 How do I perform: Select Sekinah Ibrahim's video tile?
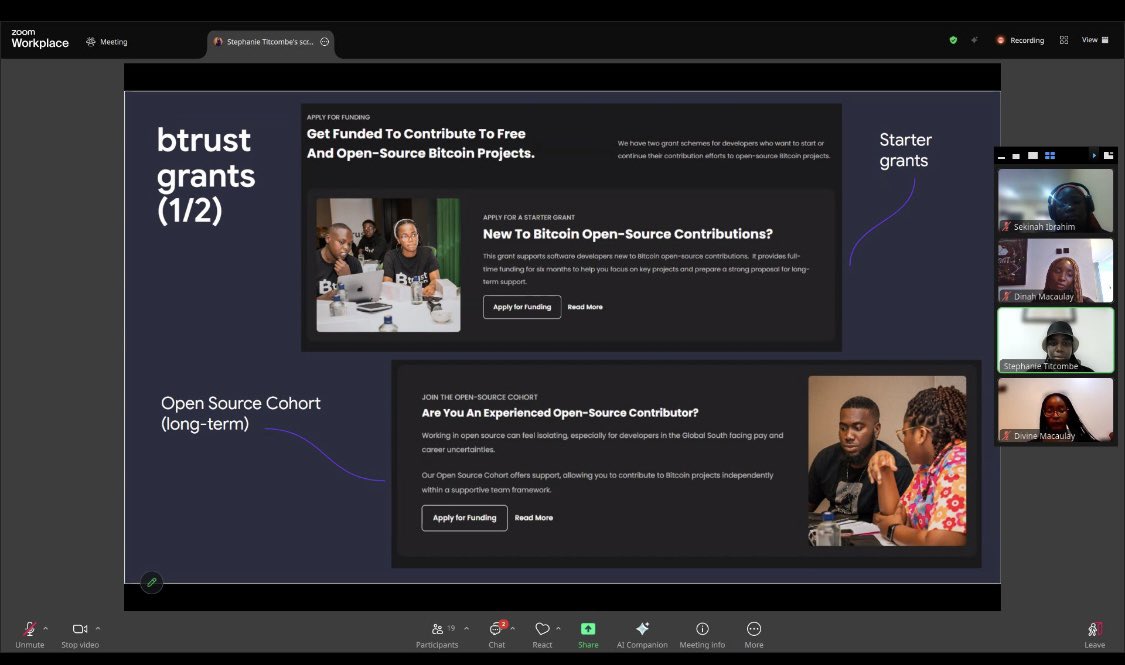1055,201
